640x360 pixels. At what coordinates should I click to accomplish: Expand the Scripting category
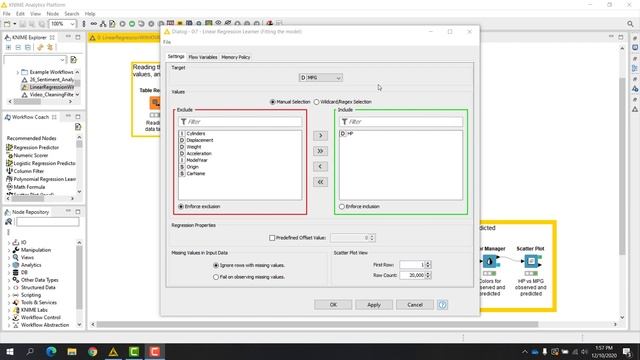pyautogui.click(x=9, y=295)
